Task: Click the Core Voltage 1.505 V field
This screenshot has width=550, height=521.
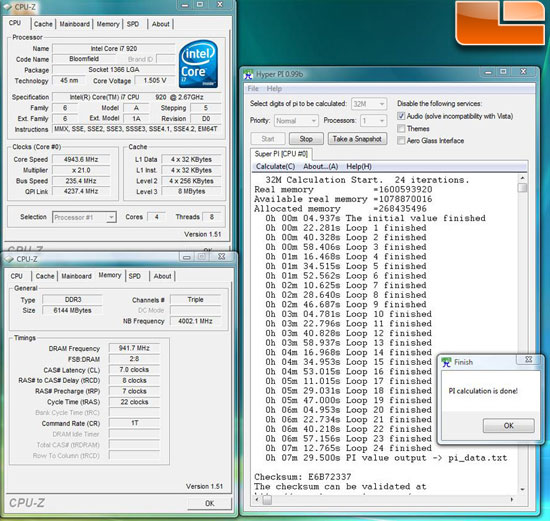Action: [155, 80]
